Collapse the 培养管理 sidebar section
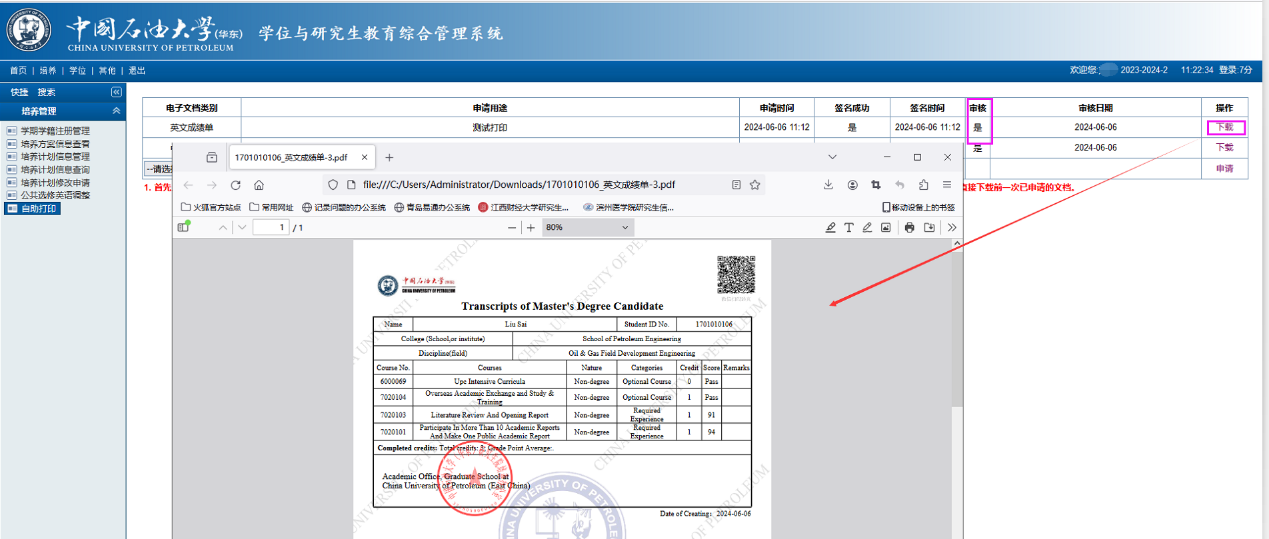The width and height of the screenshot is (1269, 539). pyautogui.click(x=116, y=111)
